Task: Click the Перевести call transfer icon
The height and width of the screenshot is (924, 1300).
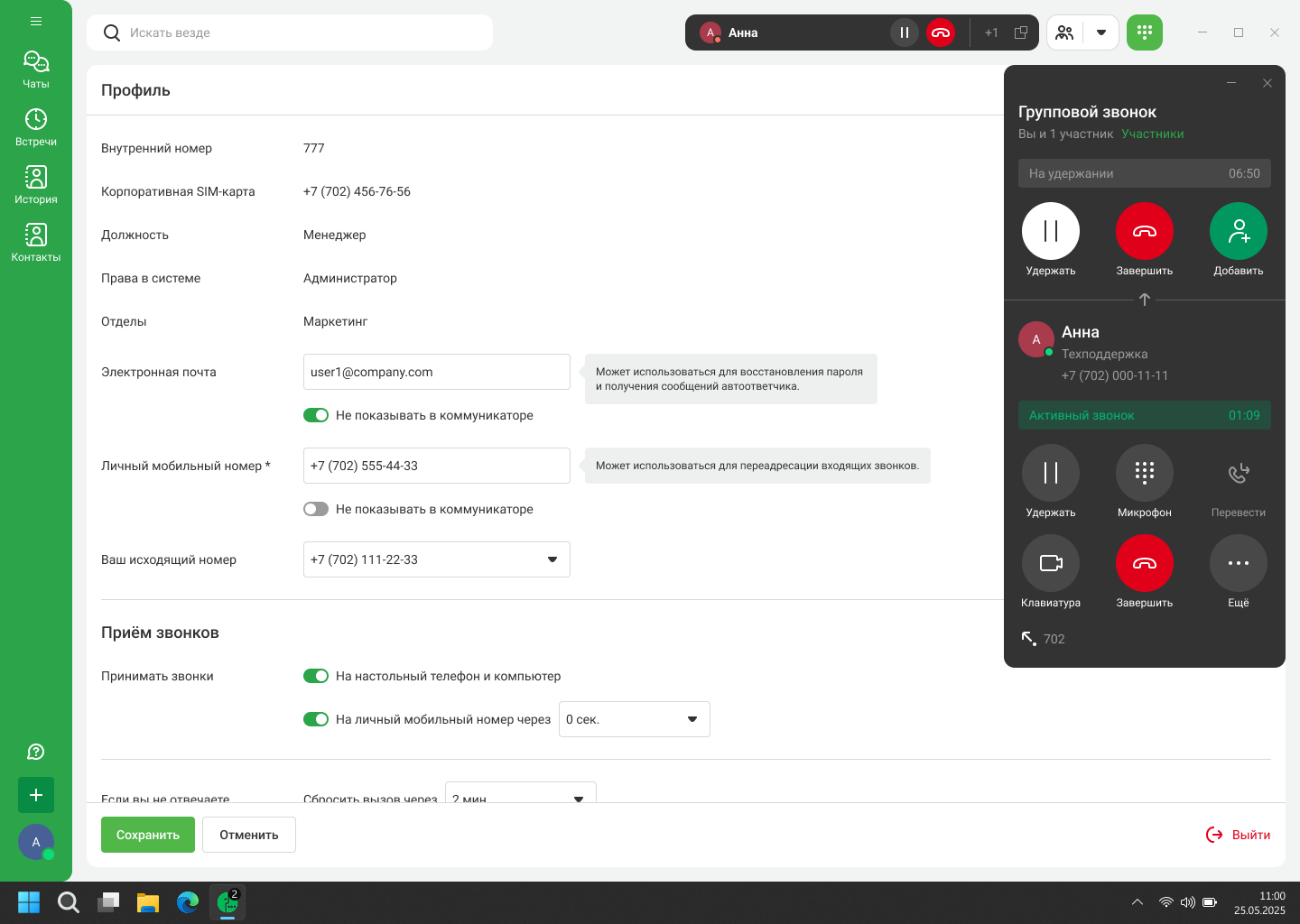Action: pyautogui.click(x=1238, y=474)
